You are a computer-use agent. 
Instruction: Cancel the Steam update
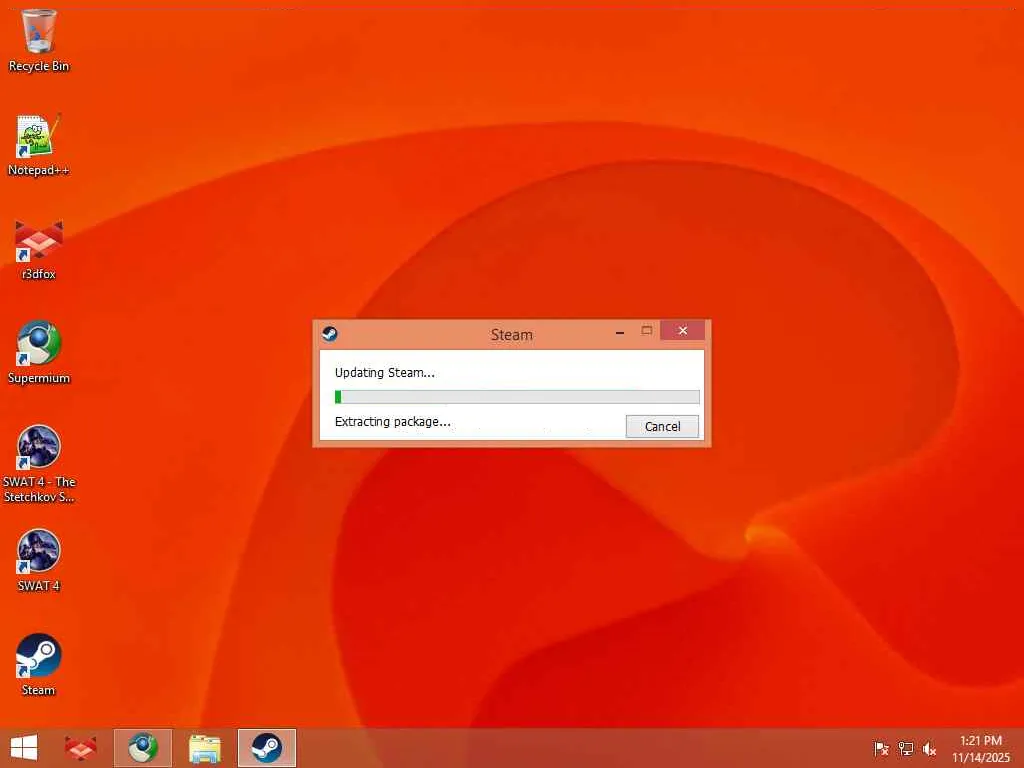tap(662, 426)
